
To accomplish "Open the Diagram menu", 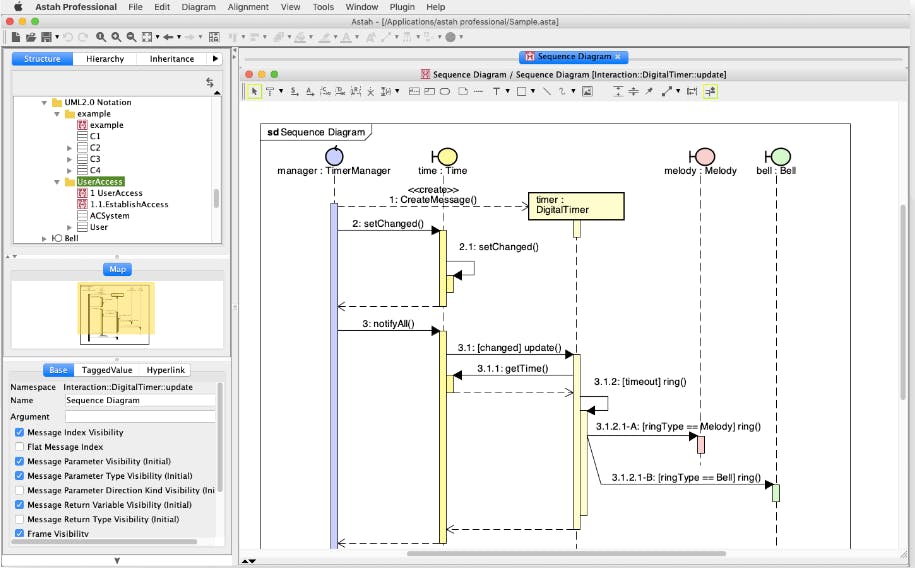I will coord(198,7).
